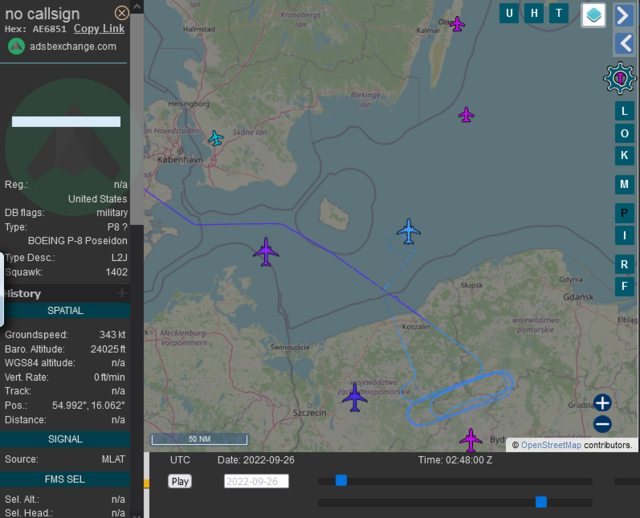Screen dimensions: 640x518
Task: Expand the sidebar with right arrow
Action: pyautogui.click(x=624, y=14)
